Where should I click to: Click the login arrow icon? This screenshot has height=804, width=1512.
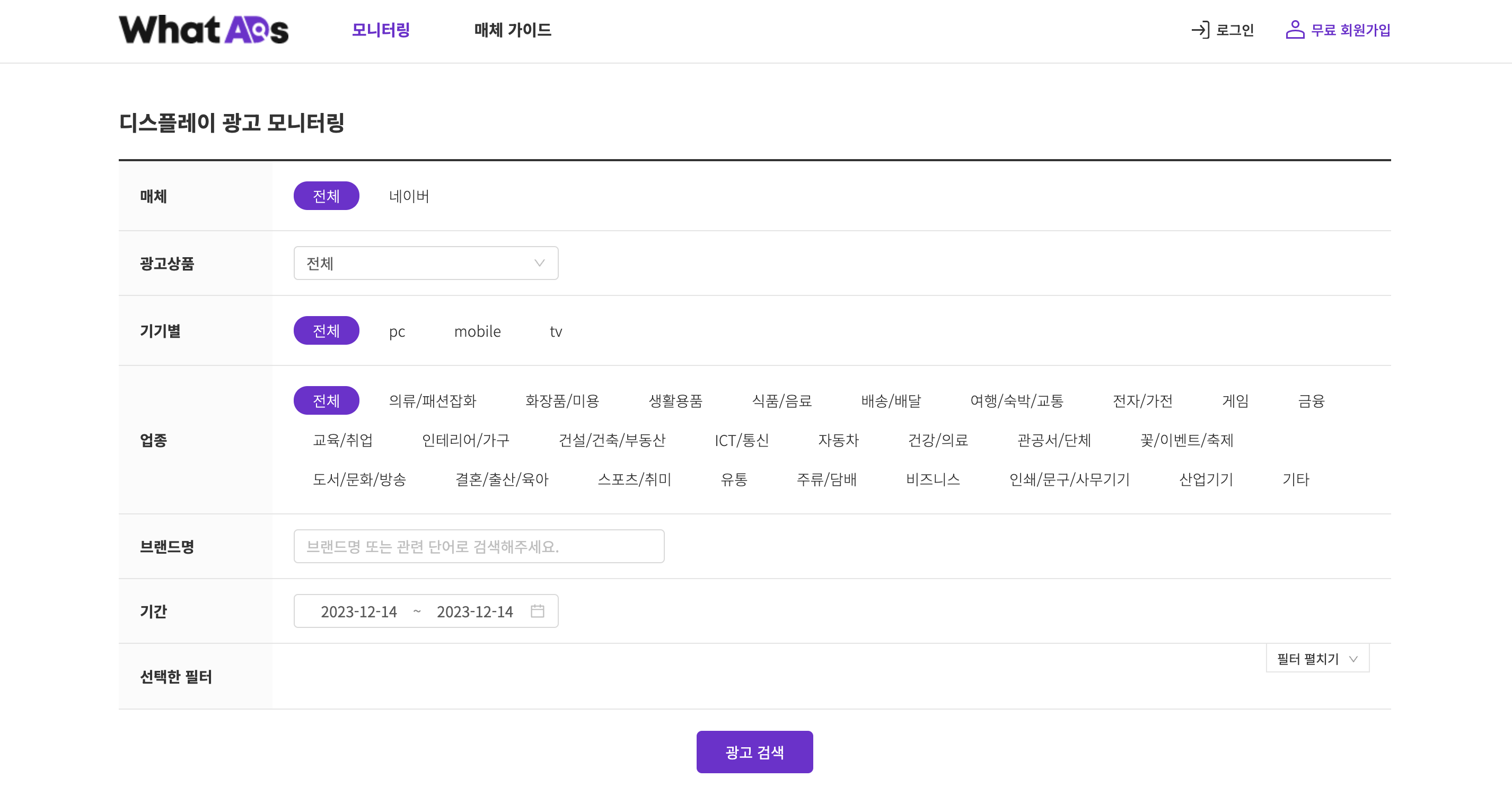click(1200, 30)
